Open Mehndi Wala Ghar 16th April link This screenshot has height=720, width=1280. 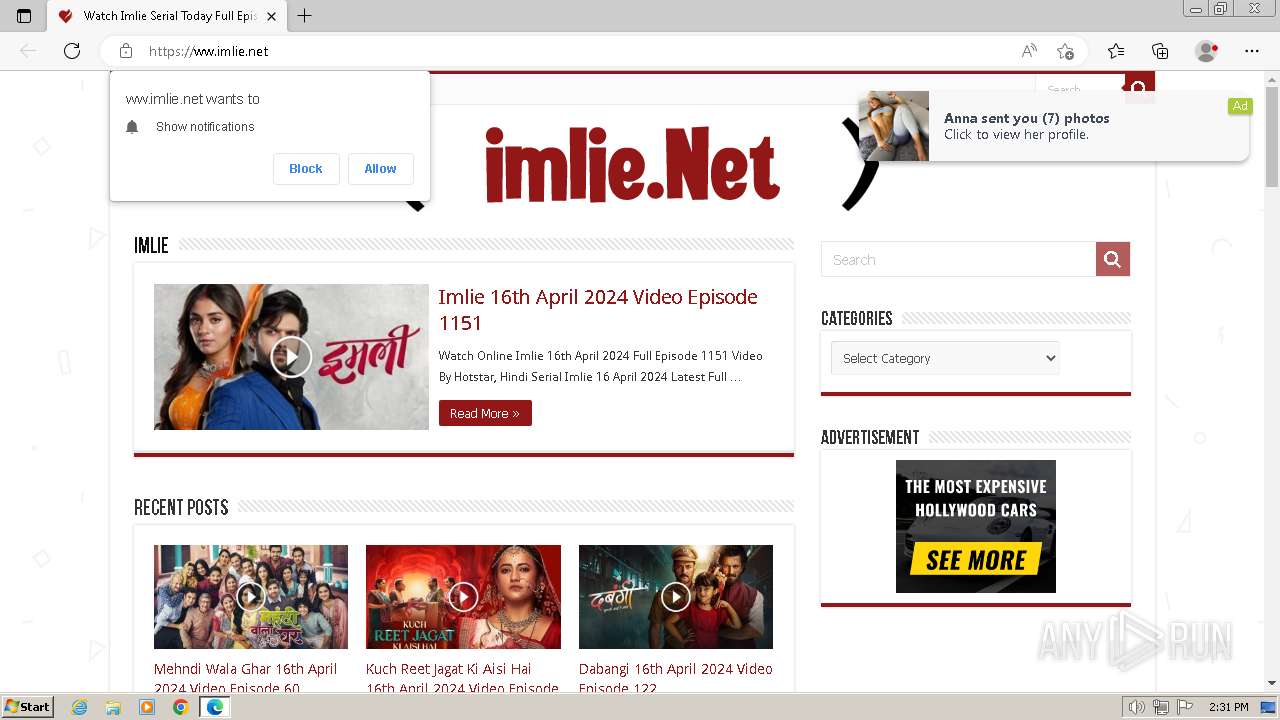point(246,677)
